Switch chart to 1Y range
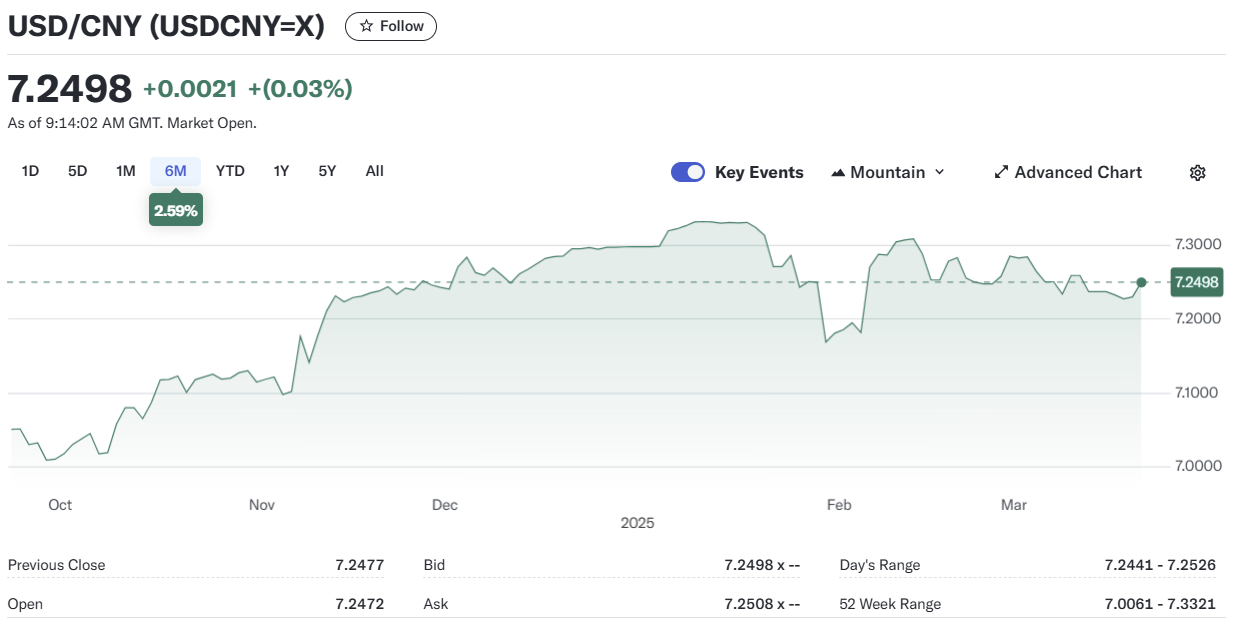Image resolution: width=1250 pixels, height=623 pixels. coord(281,171)
